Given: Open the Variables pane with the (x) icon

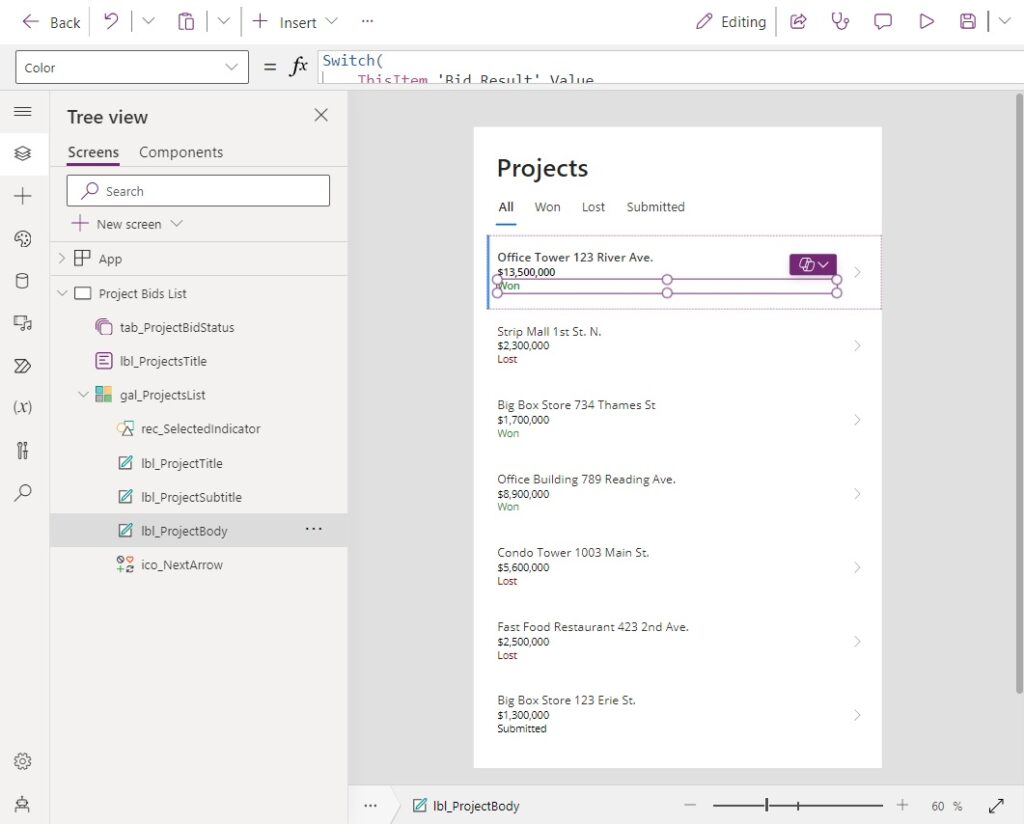Looking at the screenshot, I should [24, 406].
